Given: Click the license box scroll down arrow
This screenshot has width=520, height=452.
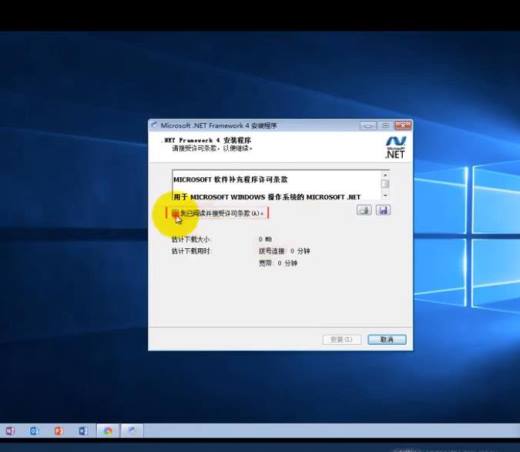Looking at the screenshot, I should [385, 196].
